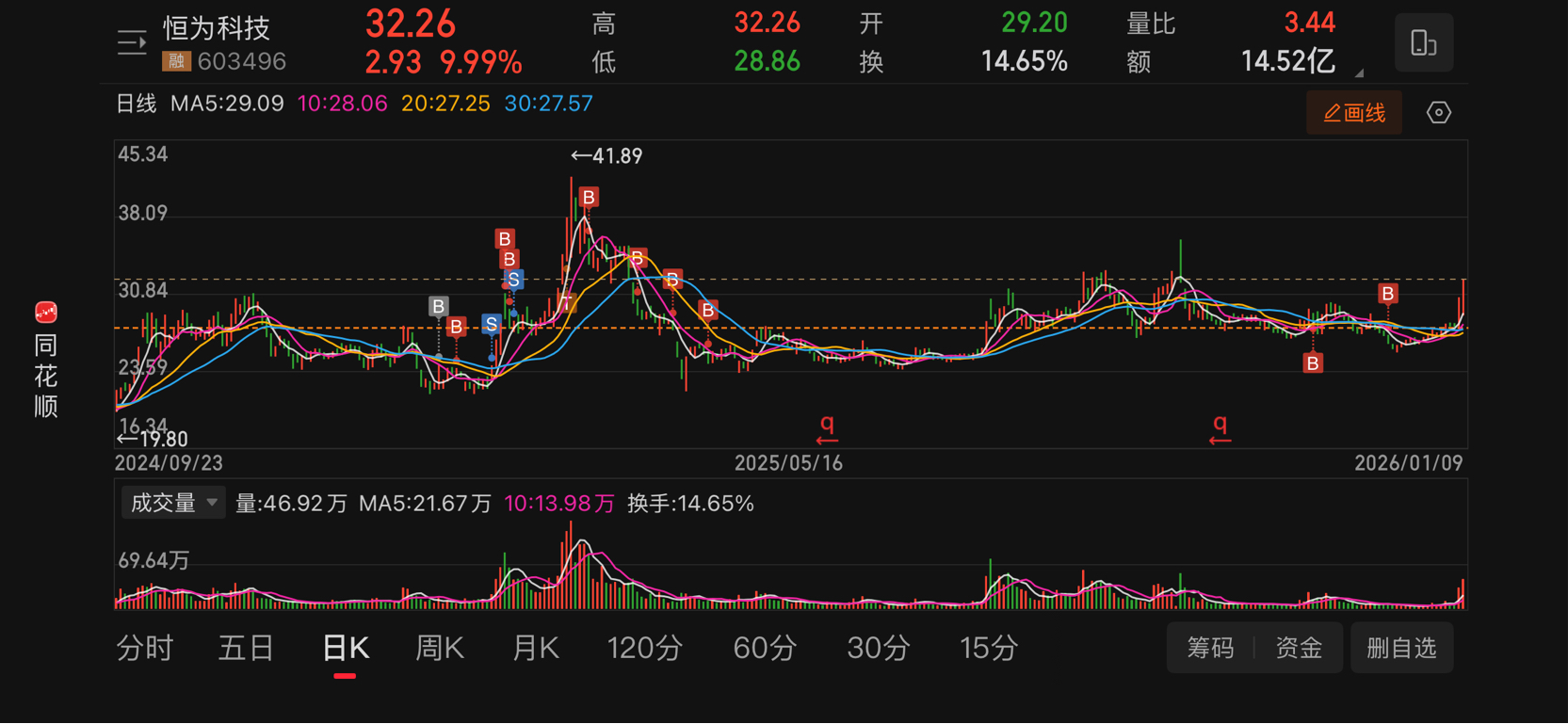Open chart settings hexagon icon
Screen dimensions: 1568x724
[1438, 113]
